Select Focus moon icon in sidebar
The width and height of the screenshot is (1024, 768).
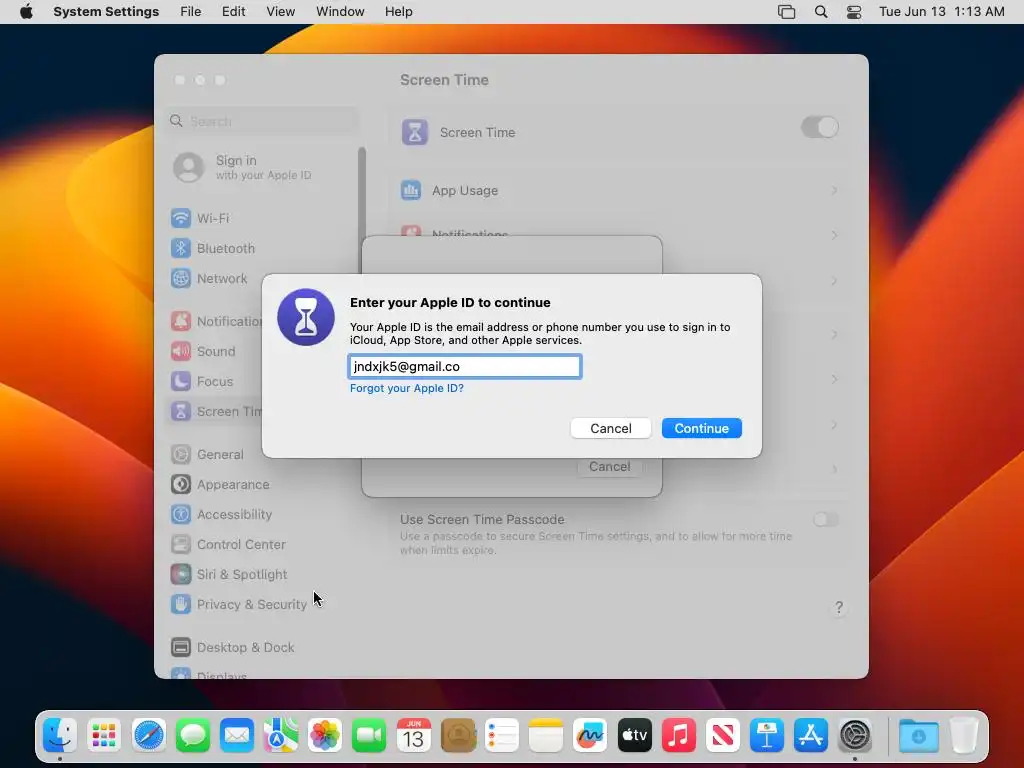coord(181,381)
